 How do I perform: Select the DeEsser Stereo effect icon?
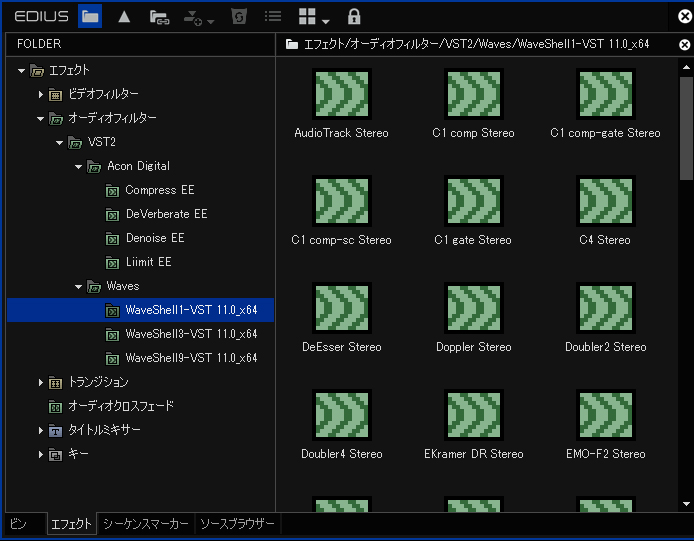click(x=342, y=308)
